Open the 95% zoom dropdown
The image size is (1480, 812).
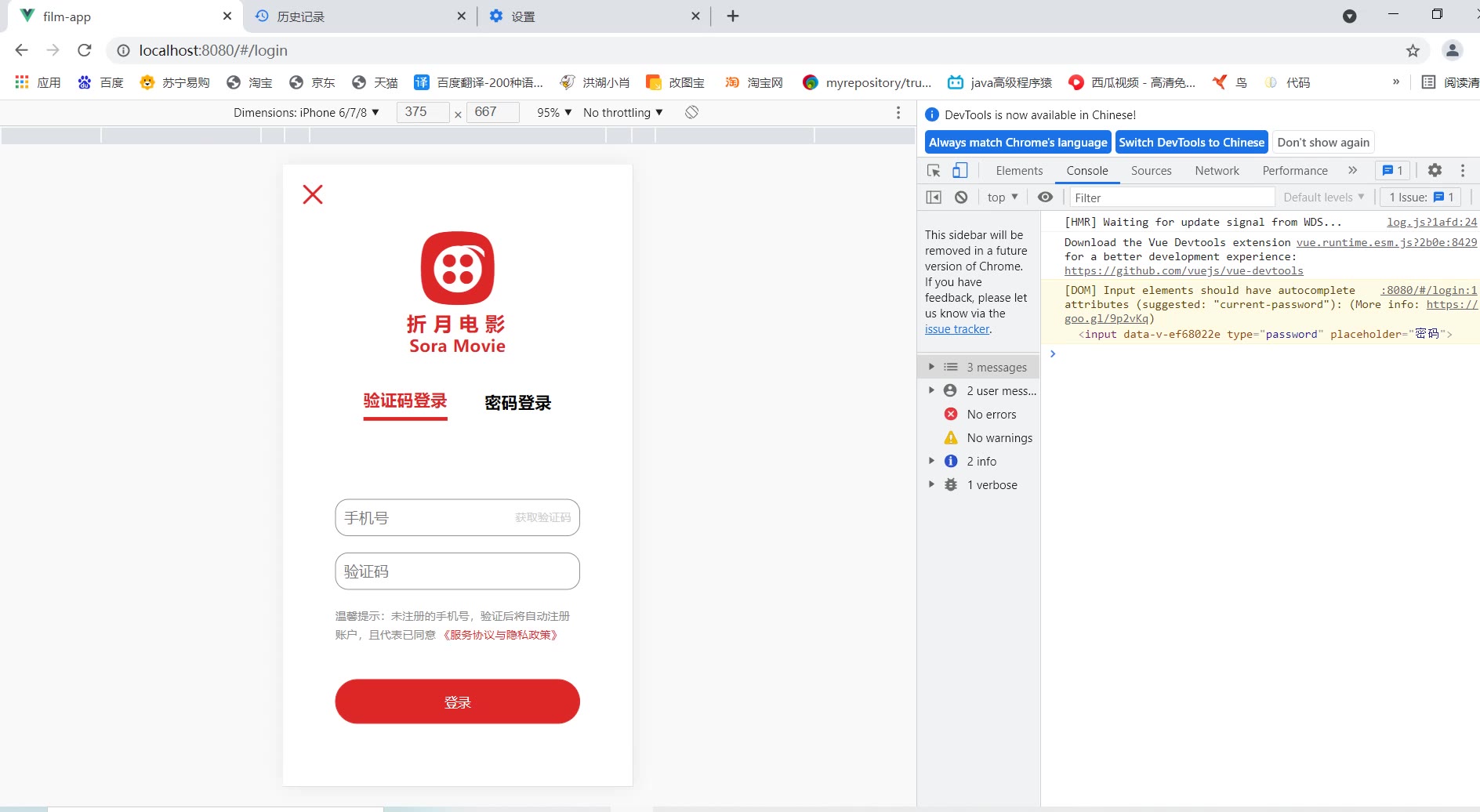click(554, 112)
